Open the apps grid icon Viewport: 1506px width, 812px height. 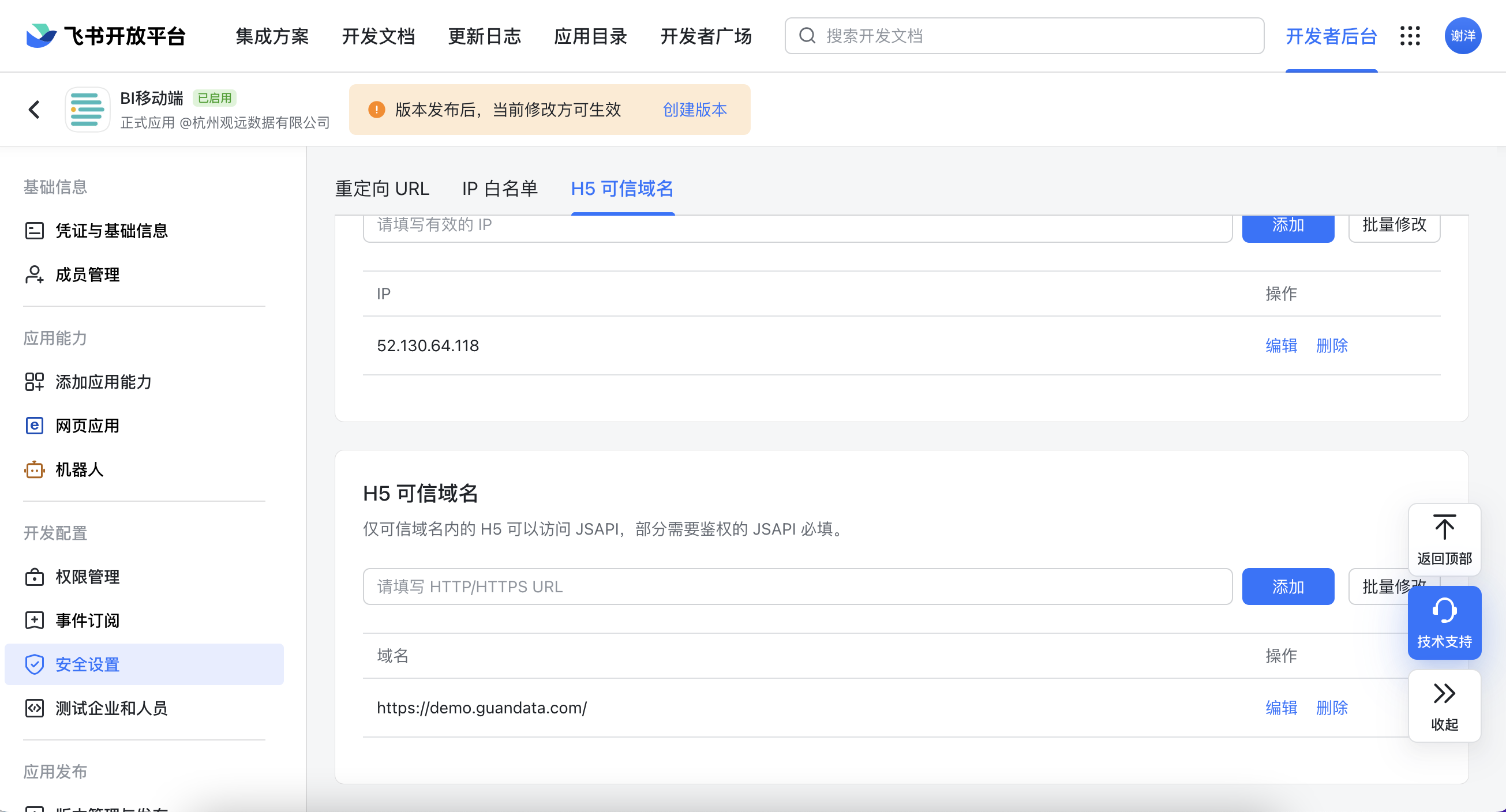point(1410,36)
